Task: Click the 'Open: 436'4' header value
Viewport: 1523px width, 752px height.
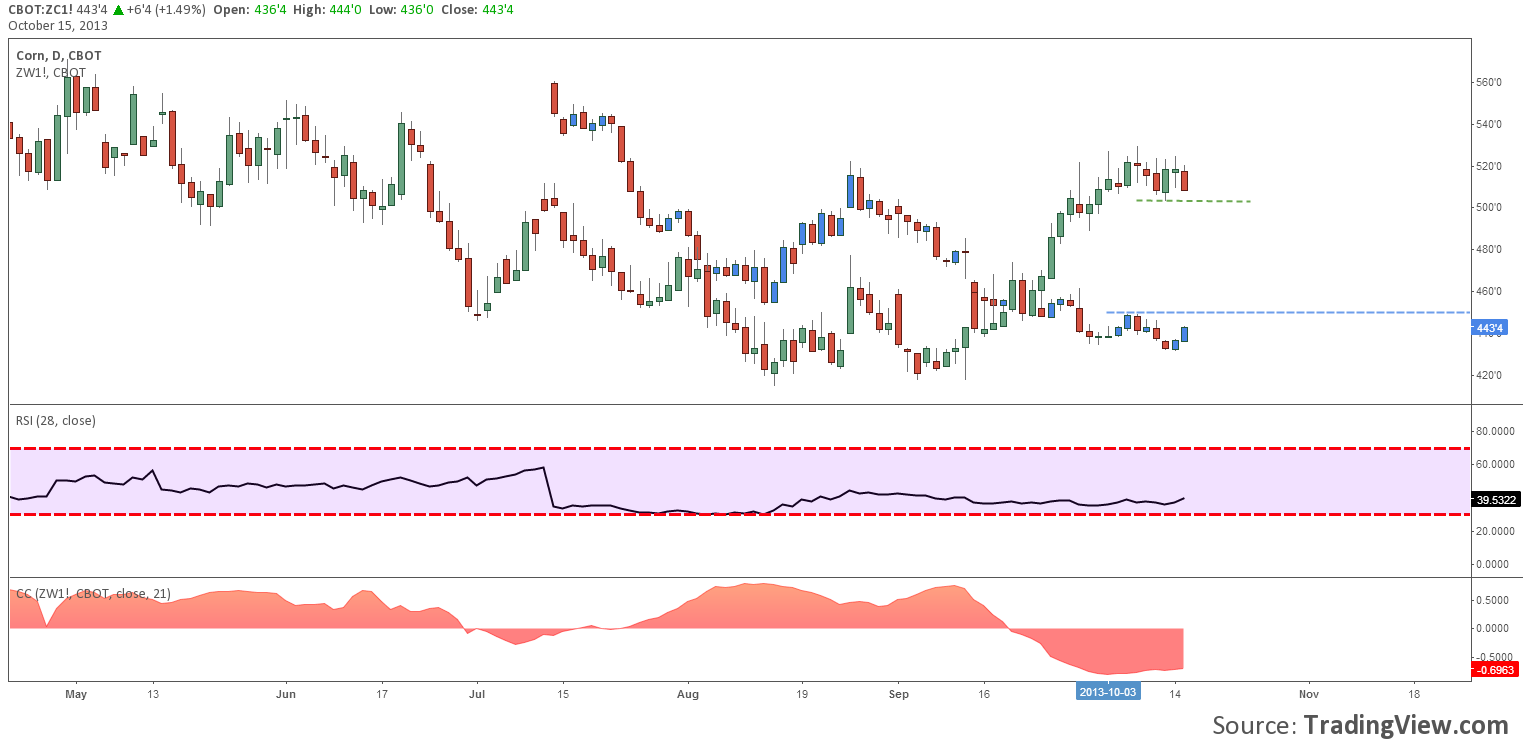Action: click(251, 10)
